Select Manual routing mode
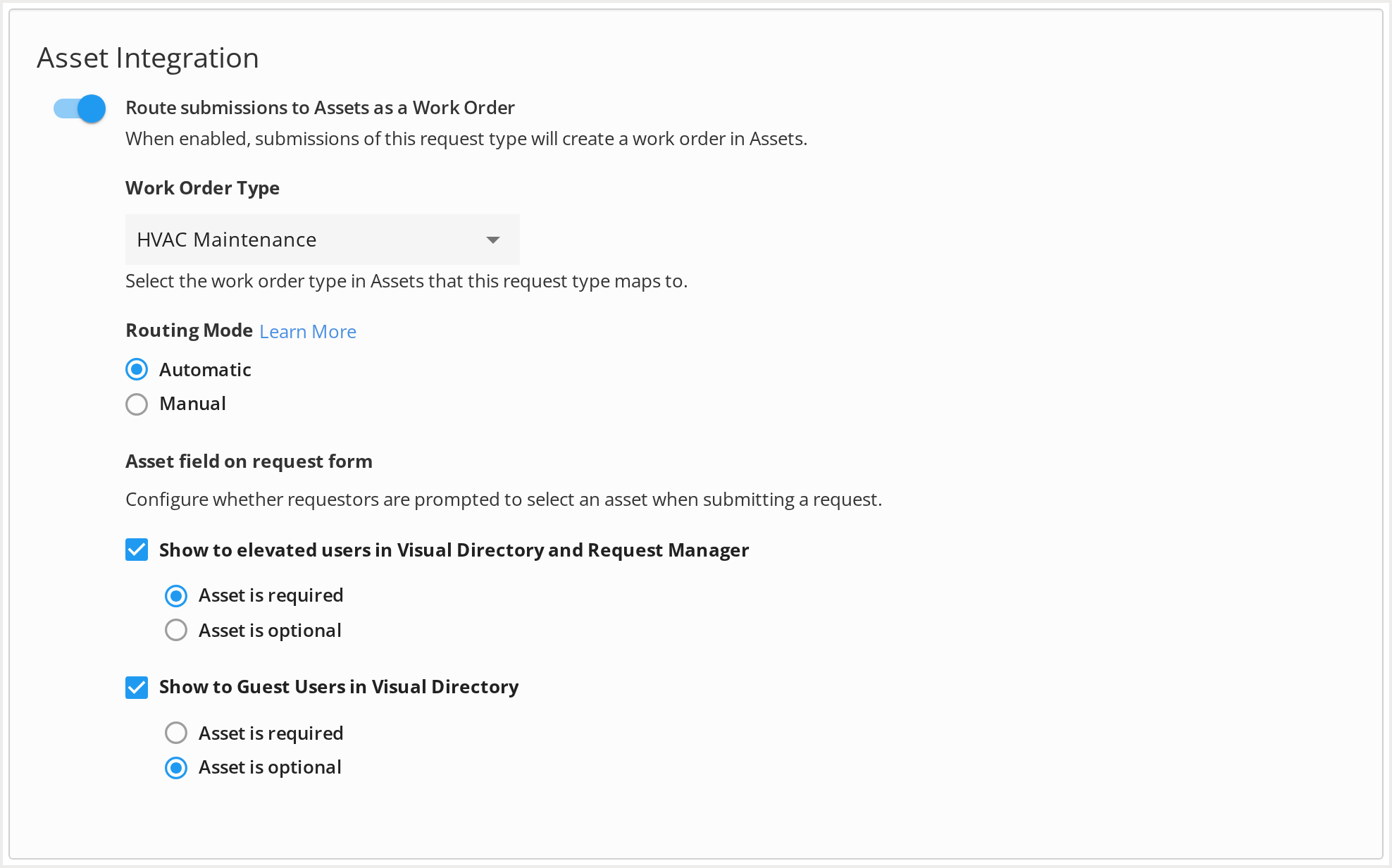This screenshot has height=868, width=1392. click(x=137, y=404)
